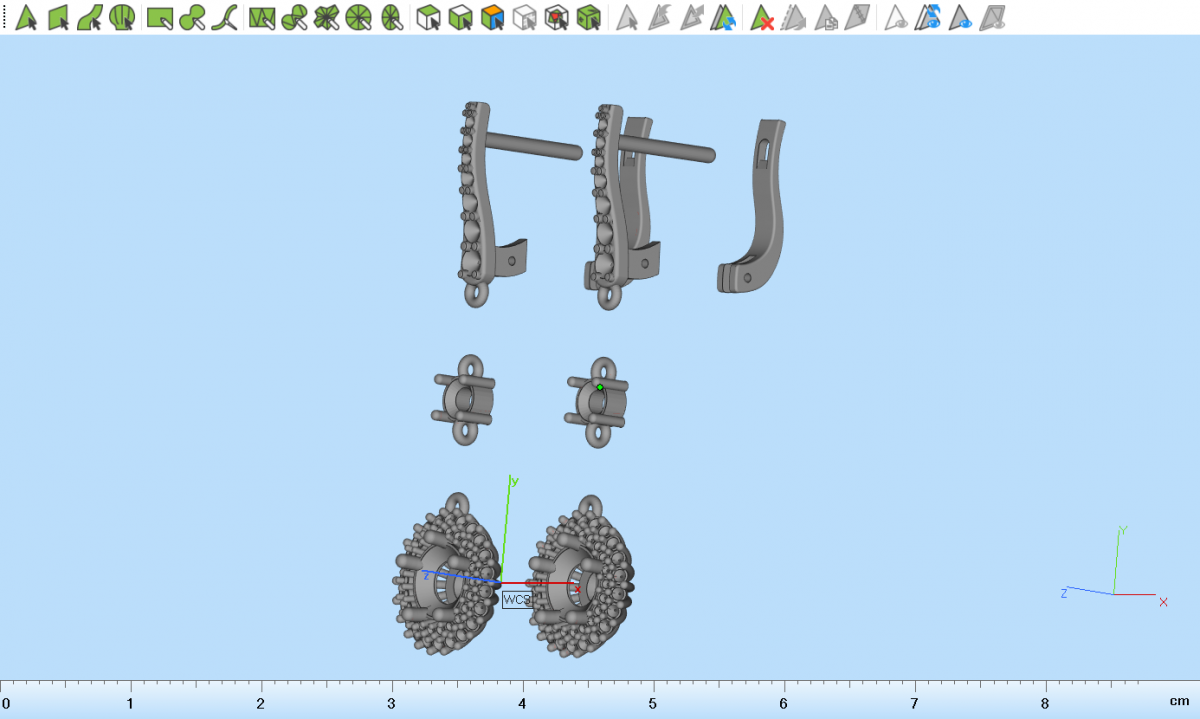Image resolution: width=1200 pixels, height=719 pixels.
Task: Invert marked triangles with blue arrows icon
Action: (x=723, y=17)
